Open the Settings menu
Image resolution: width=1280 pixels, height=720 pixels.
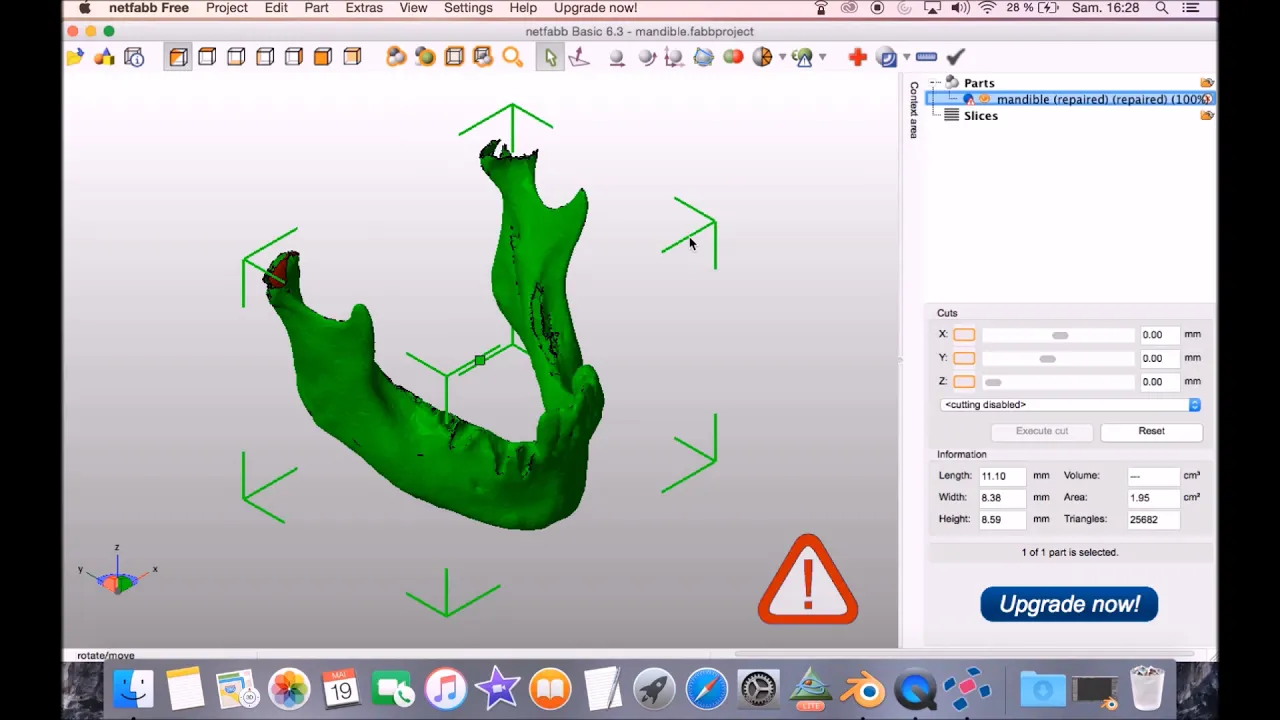468,8
